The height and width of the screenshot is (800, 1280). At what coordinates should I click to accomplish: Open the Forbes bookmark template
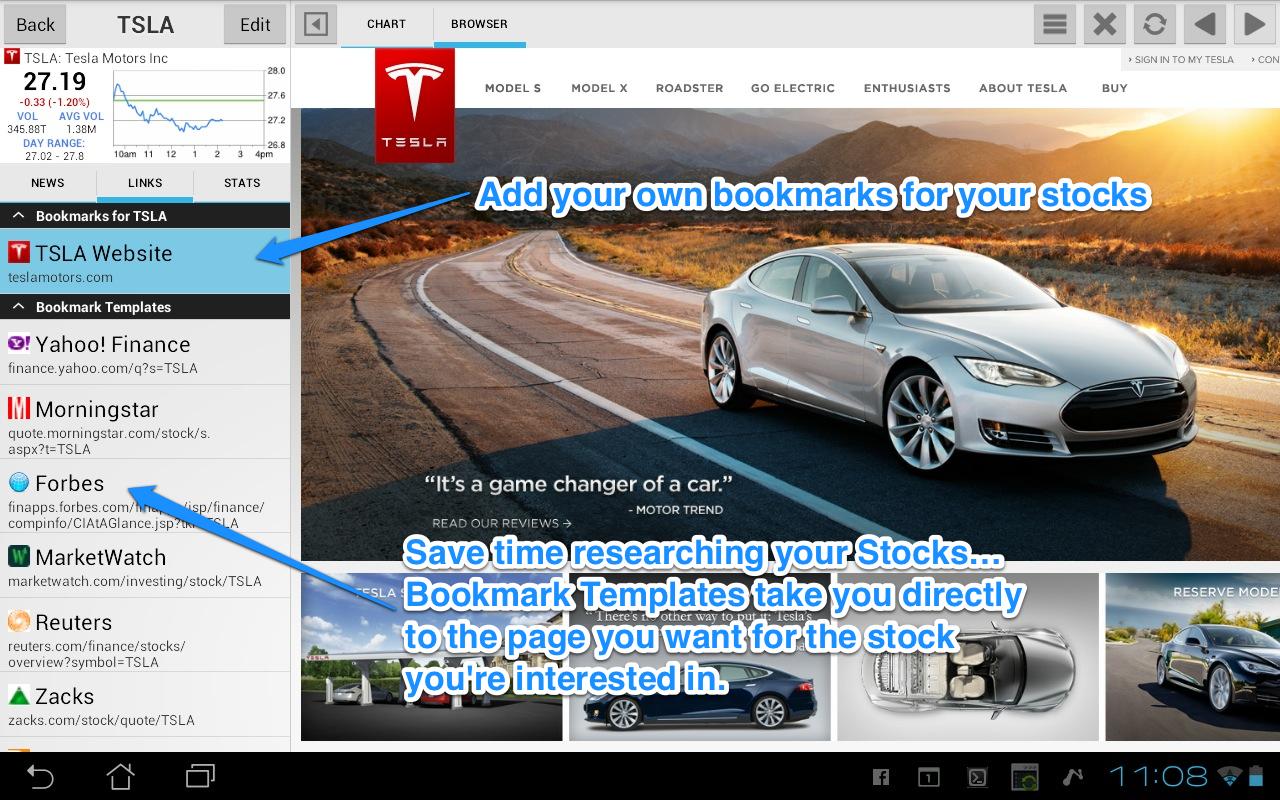145,496
